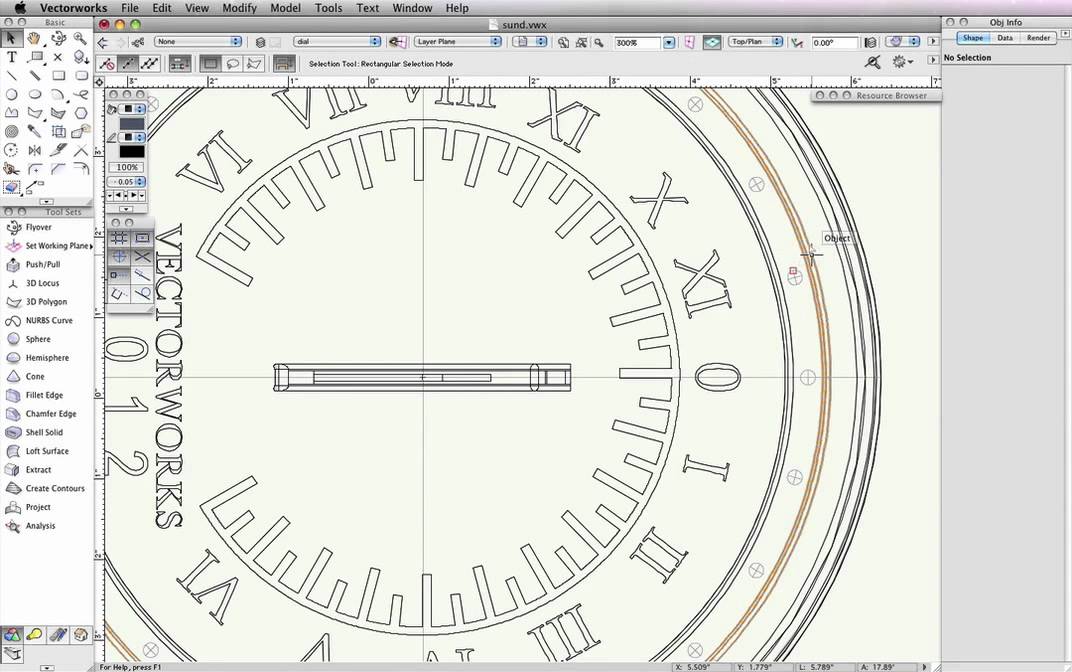Open the Tools menu
Image resolution: width=1072 pixels, height=672 pixels.
point(328,8)
